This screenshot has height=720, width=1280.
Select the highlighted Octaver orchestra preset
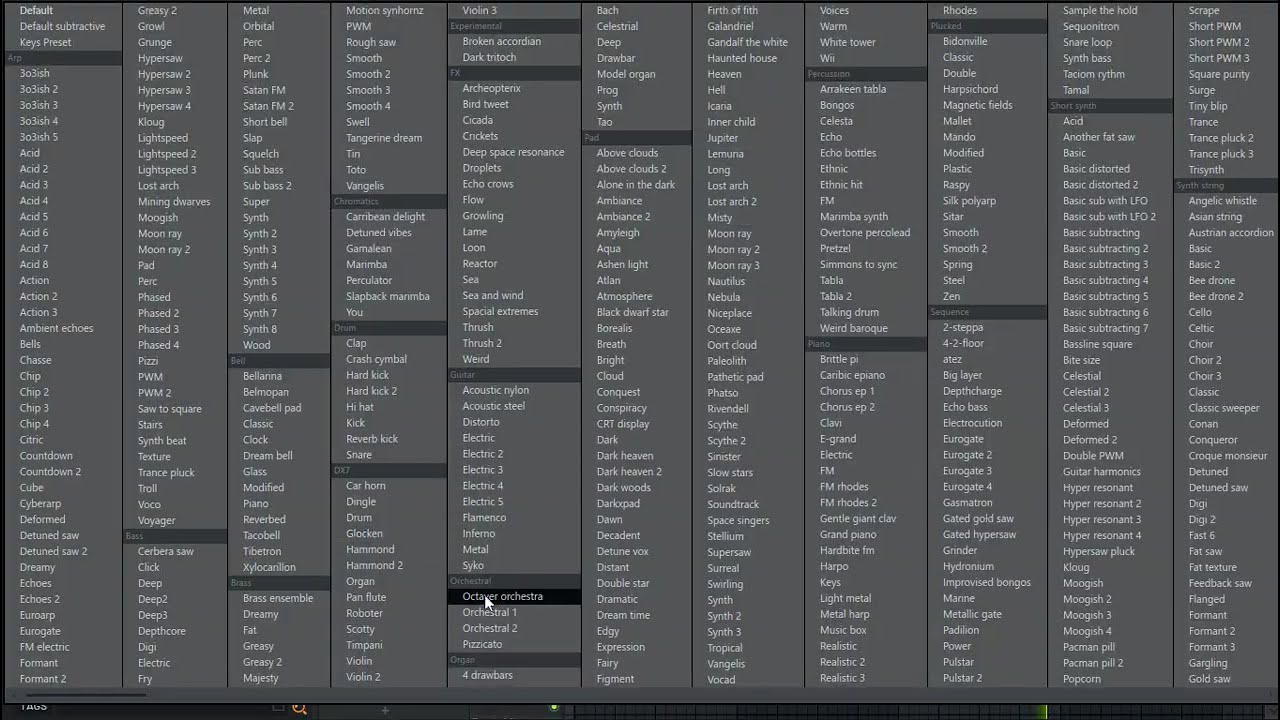(x=503, y=596)
